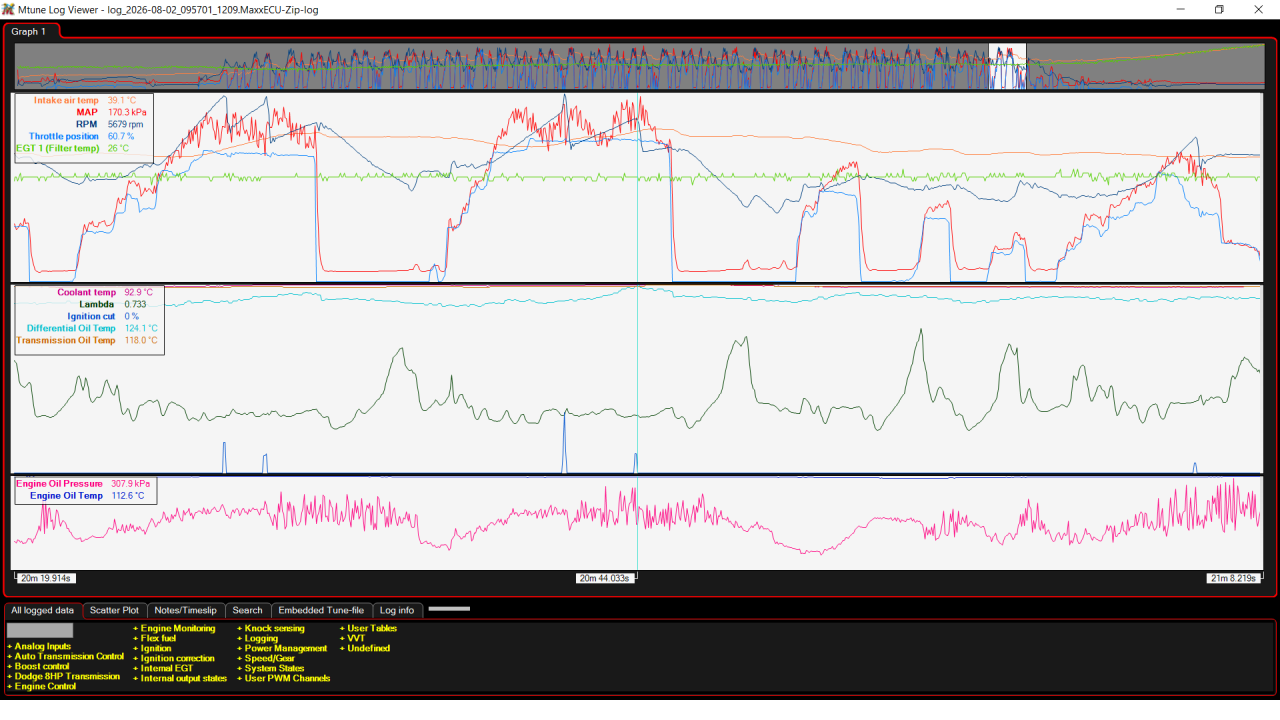The height and width of the screenshot is (720, 1280).
Task: Click the 170.3 kPa MAP value
Action: [127, 112]
